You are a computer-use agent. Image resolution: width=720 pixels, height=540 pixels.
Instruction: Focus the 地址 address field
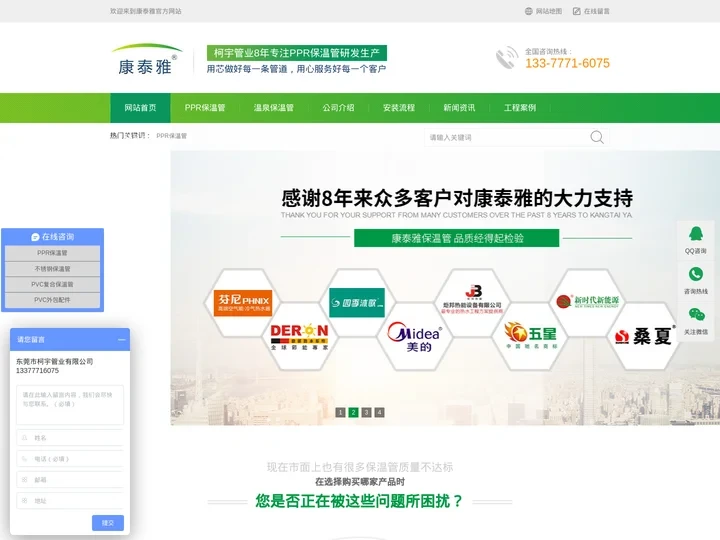click(x=70, y=501)
